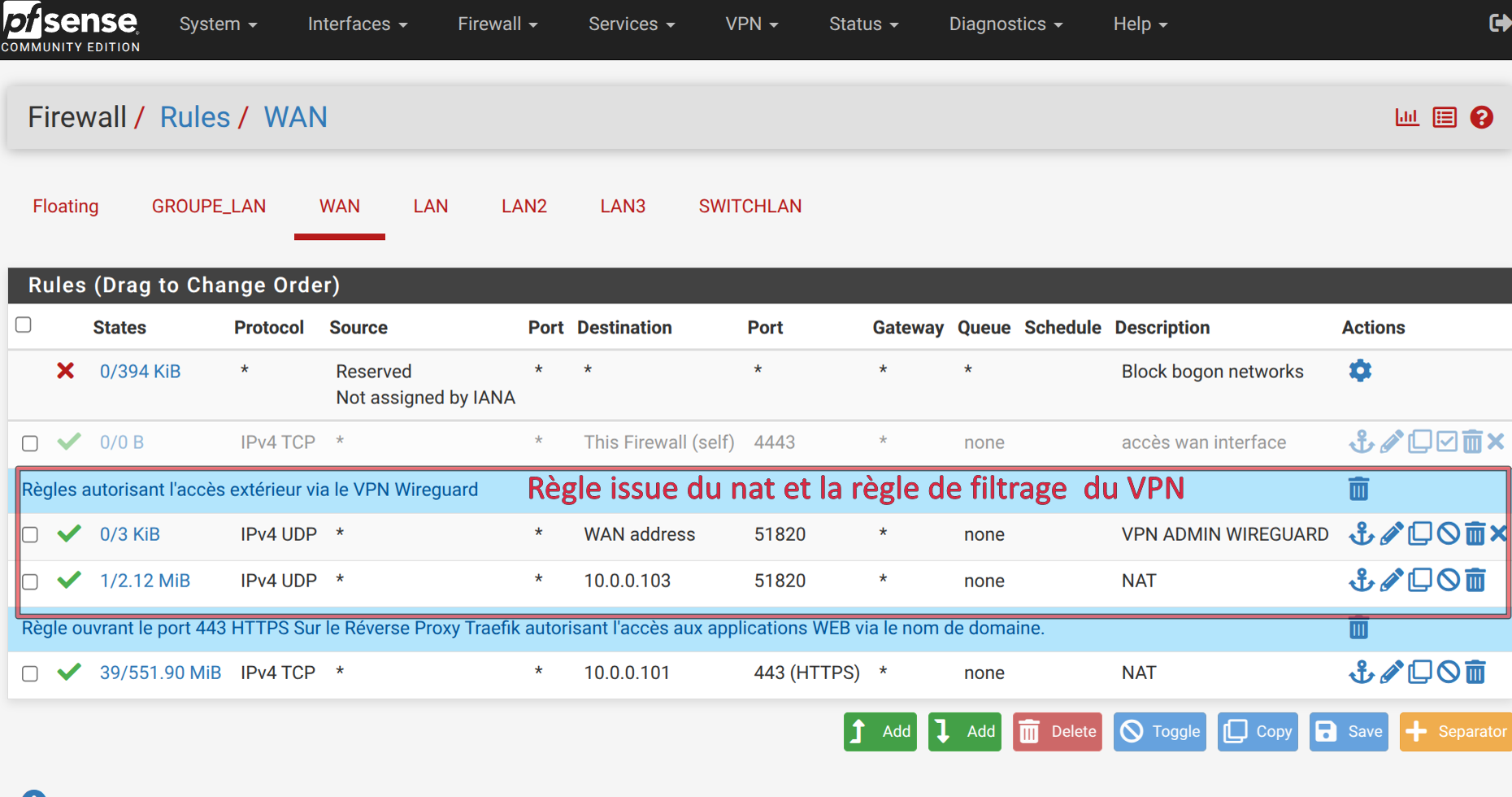Expand the VPN menu
This screenshot has height=797, width=1512.
(751, 24)
